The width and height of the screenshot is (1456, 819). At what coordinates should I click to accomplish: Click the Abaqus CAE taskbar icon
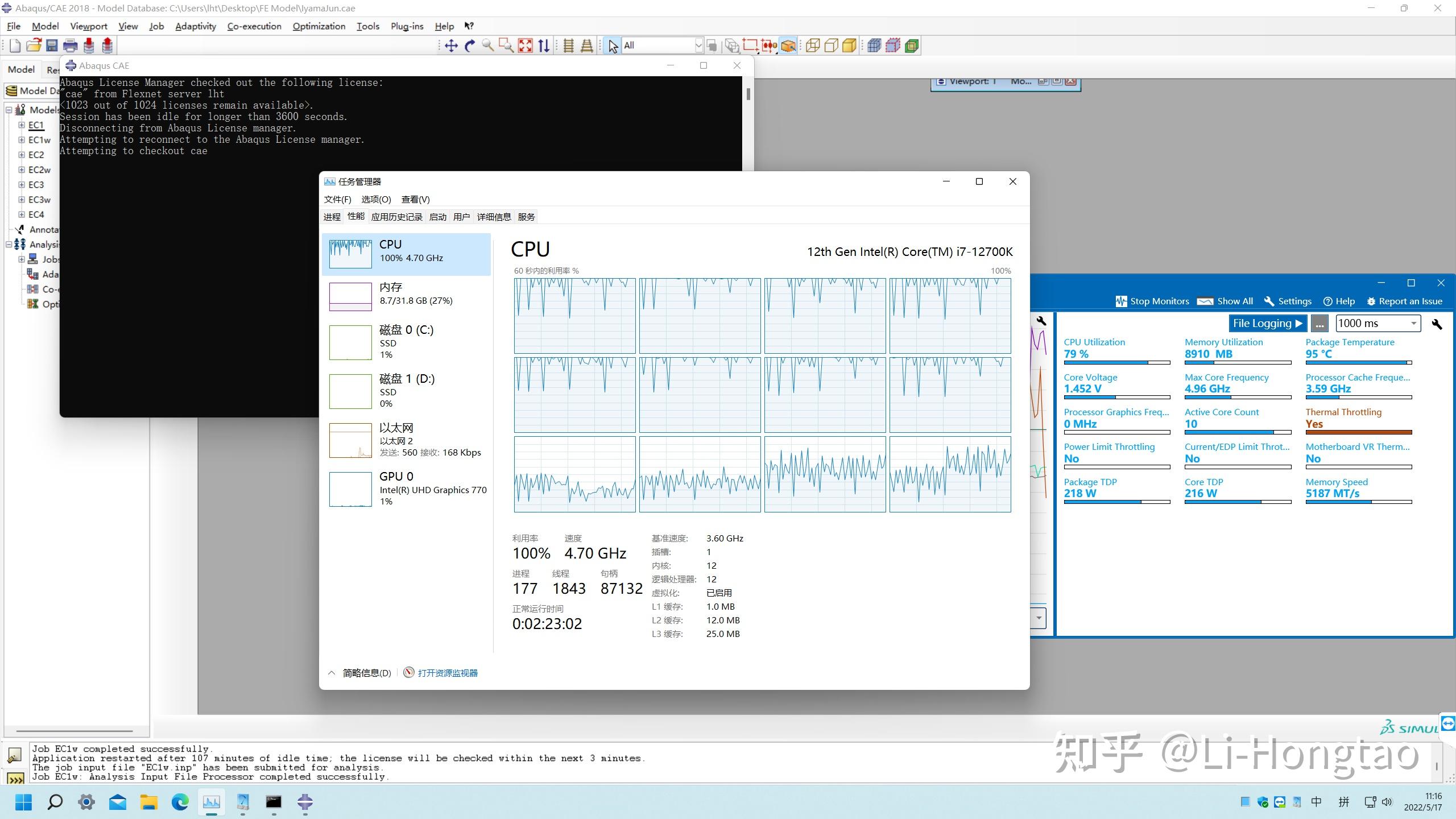[x=305, y=802]
